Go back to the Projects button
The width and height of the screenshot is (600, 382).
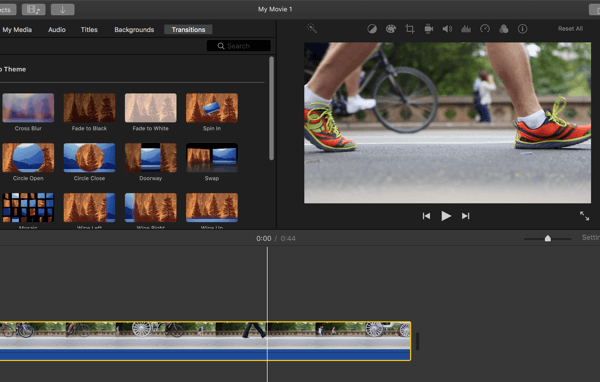pyautogui.click(x=8, y=10)
